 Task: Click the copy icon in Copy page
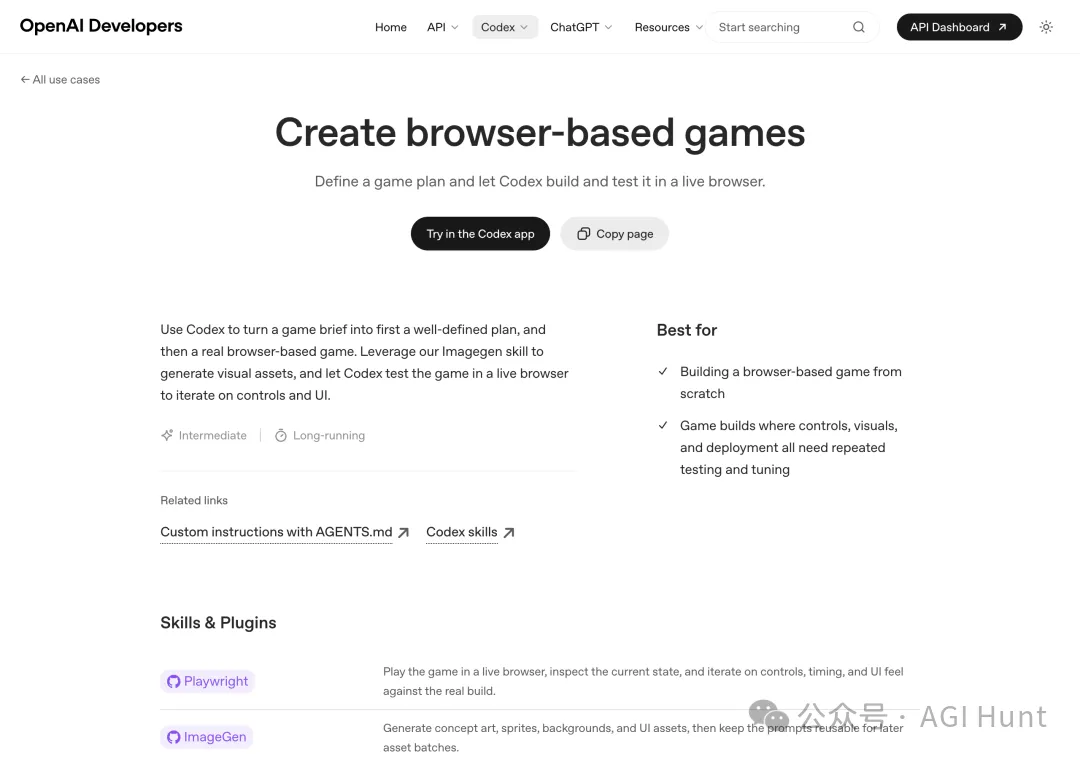pos(583,234)
